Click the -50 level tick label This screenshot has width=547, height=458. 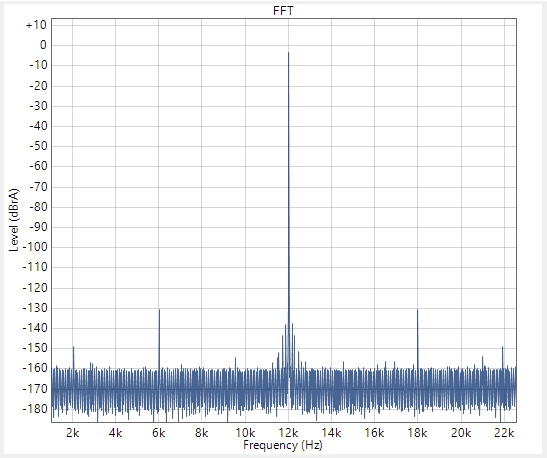click(x=38, y=146)
